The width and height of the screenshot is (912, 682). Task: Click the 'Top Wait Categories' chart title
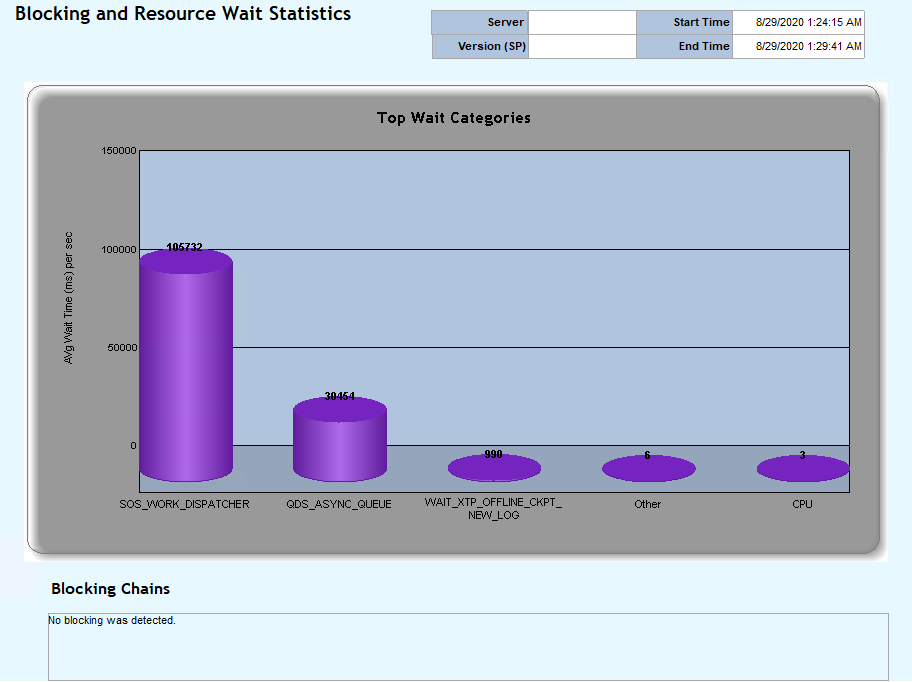[453, 118]
